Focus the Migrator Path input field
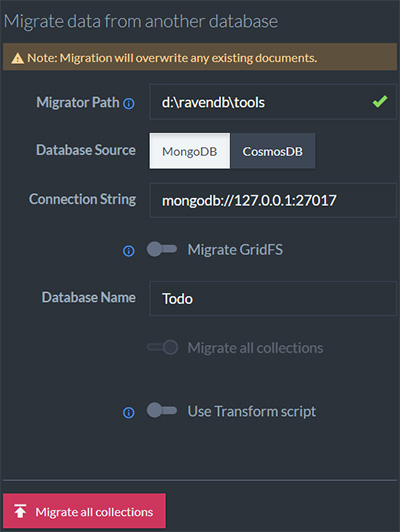 (273, 102)
